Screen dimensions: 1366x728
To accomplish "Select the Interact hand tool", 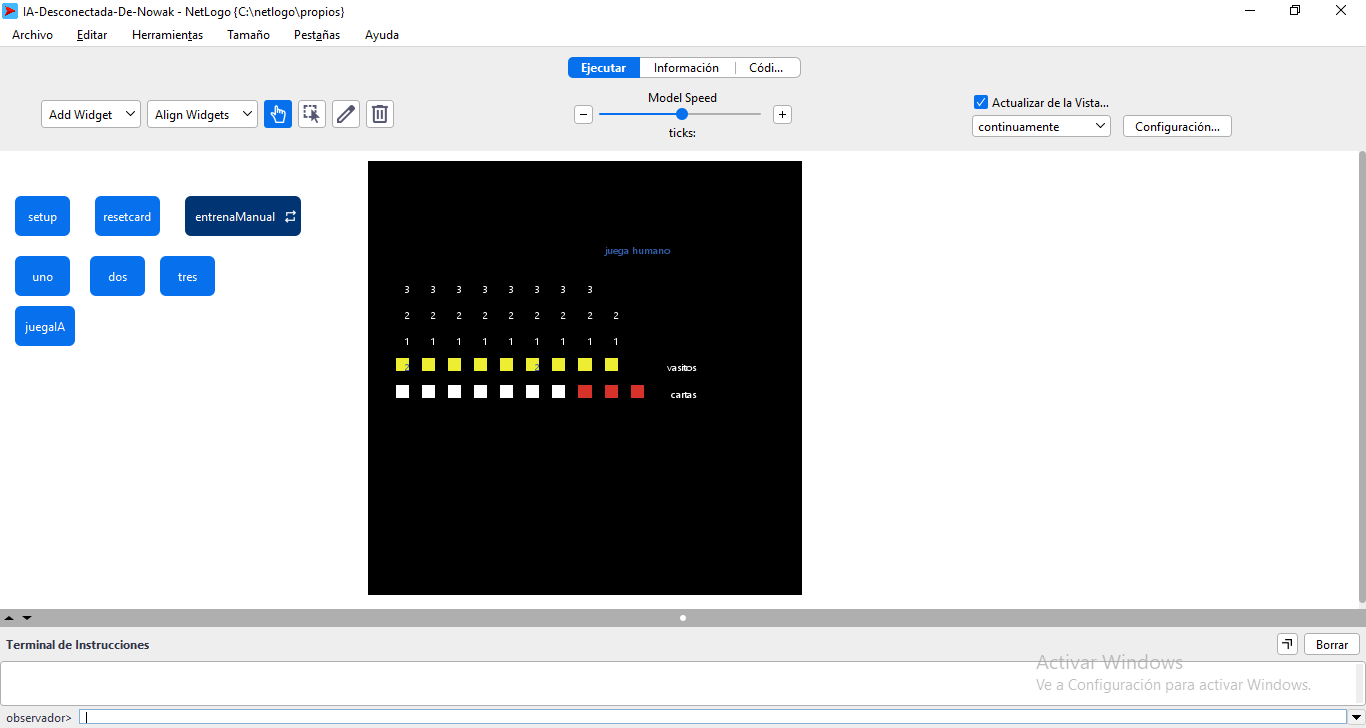I will coord(278,114).
